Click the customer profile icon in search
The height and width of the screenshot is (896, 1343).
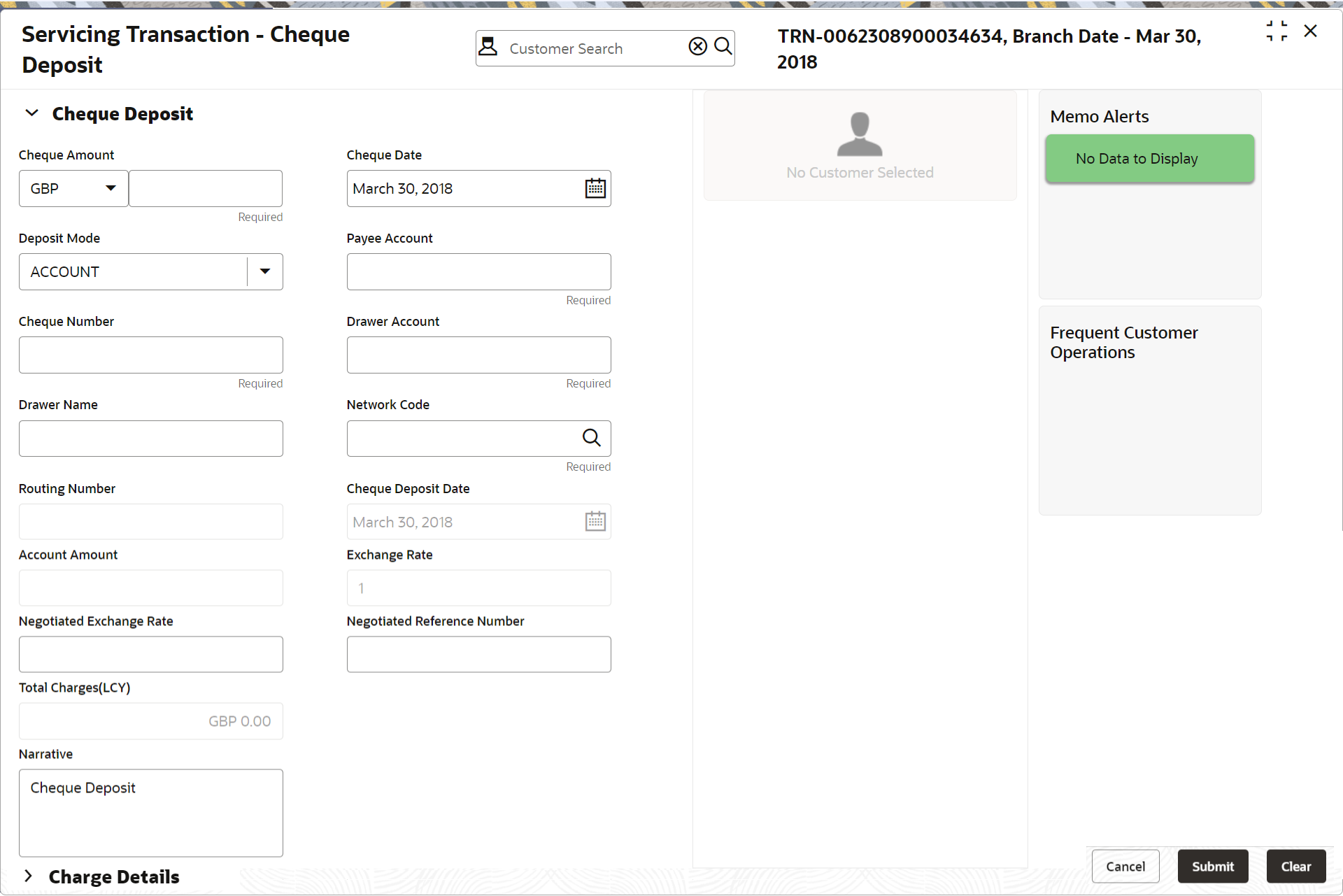pos(488,47)
